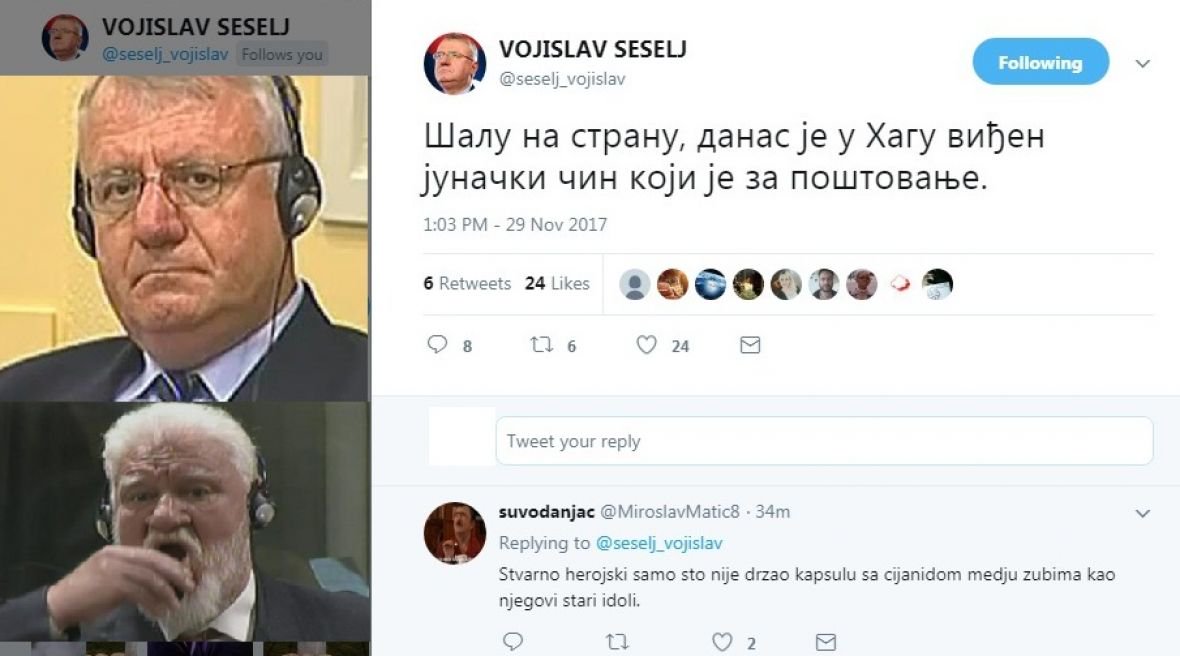Share suvodanjac's reply via envelope icon
This screenshot has width=1180, height=656.
click(826, 642)
